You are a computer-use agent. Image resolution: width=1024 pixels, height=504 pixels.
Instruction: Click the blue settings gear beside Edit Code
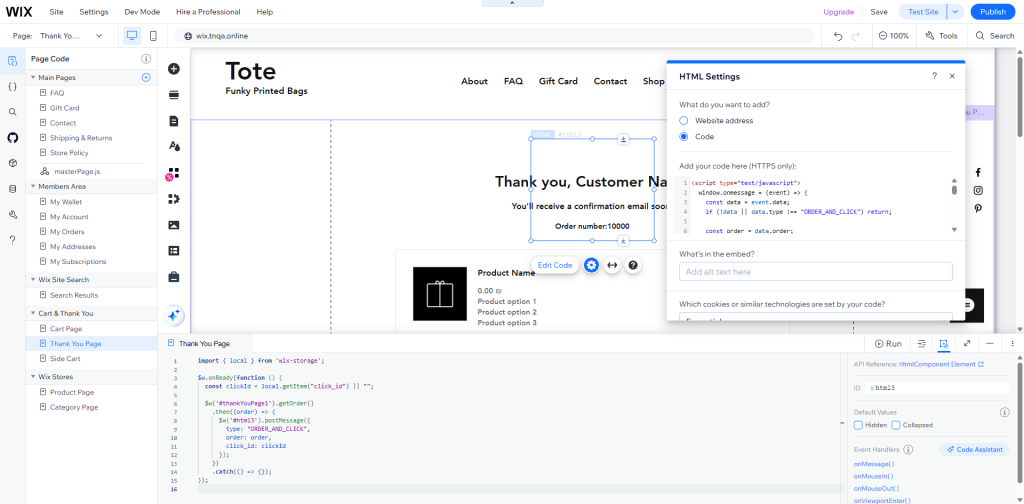click(x=591, y=265)
